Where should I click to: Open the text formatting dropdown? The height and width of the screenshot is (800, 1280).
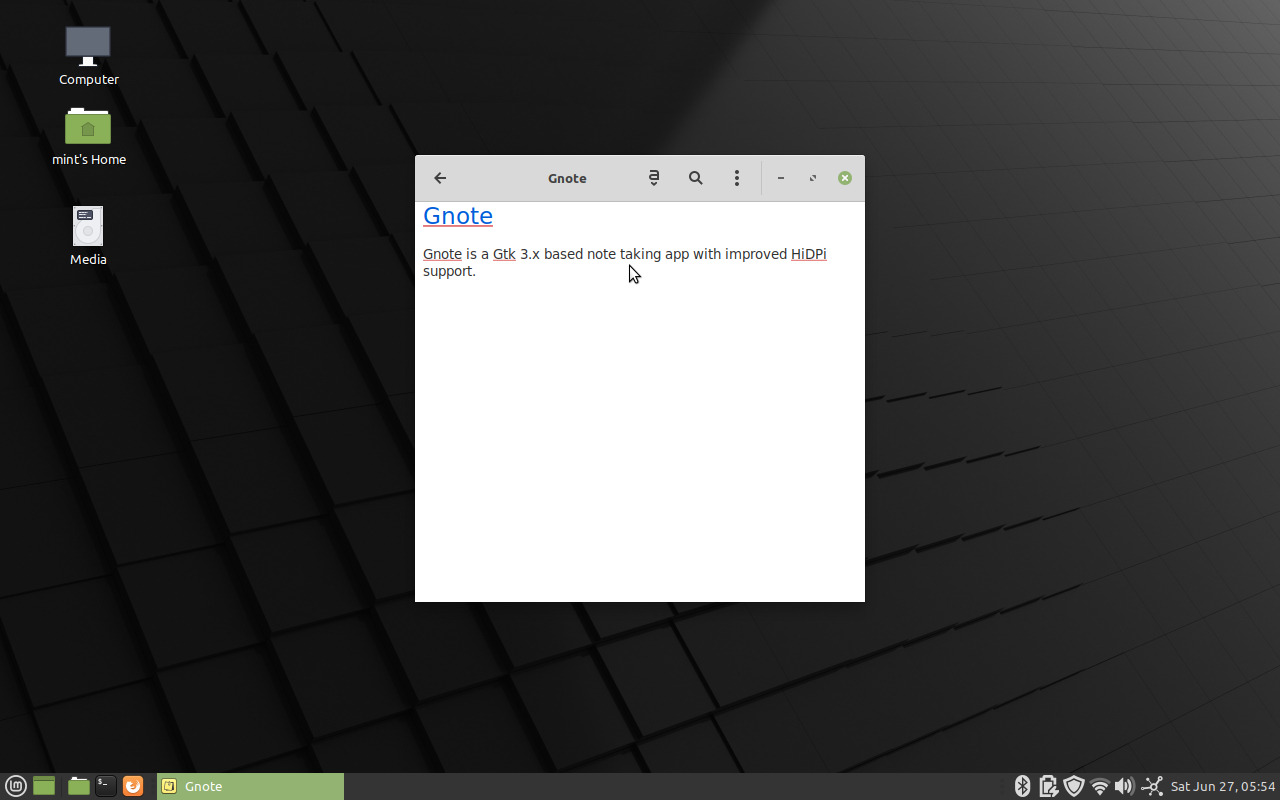tap(654, 178)
